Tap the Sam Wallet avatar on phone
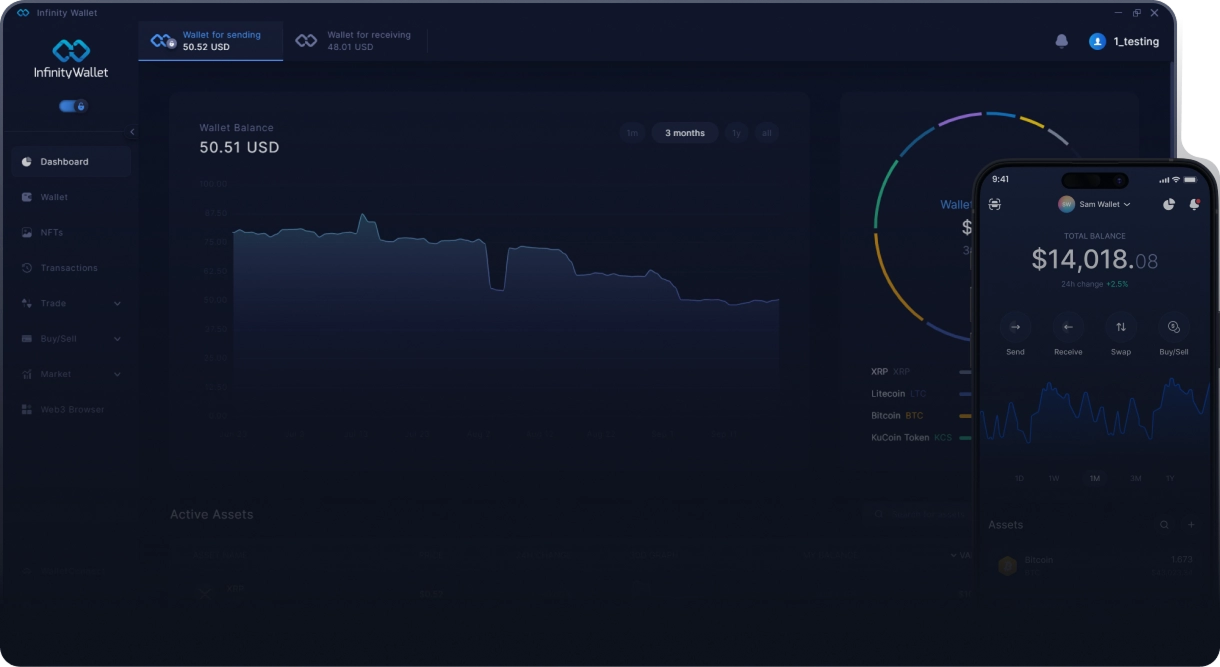 coord(1067,204)
